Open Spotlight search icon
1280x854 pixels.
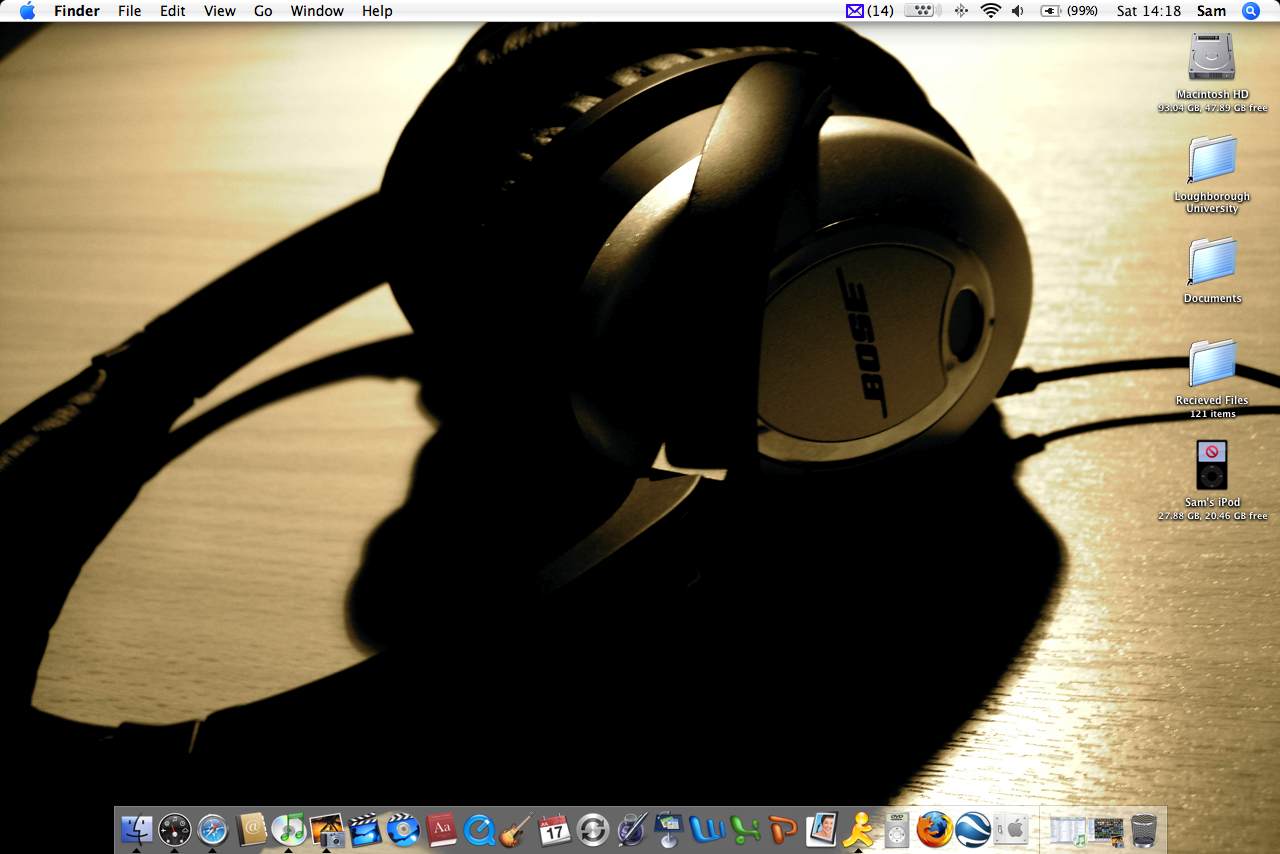(x=1251, y=11)
